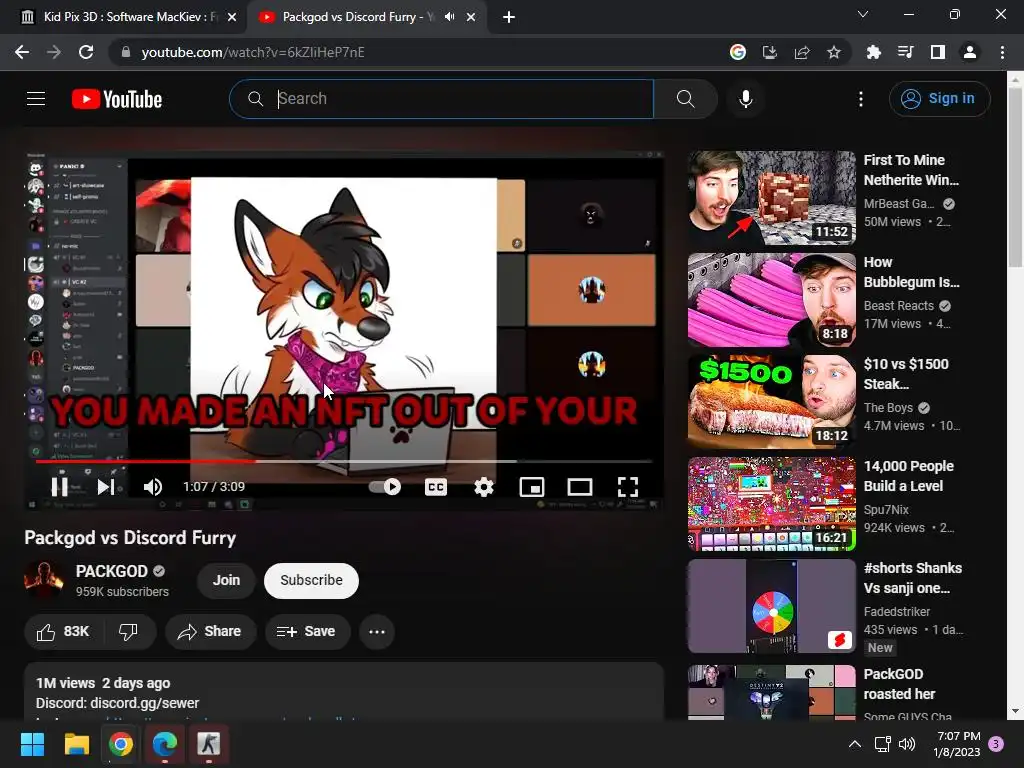1024x768 pixels.
Task: Subscribe to PACKGOD
Action: tap(312, 580)
